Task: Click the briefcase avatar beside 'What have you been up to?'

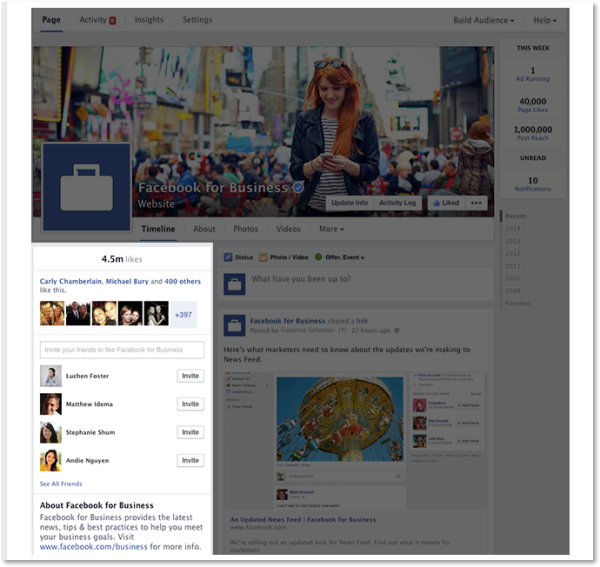Action: point(235,284)
